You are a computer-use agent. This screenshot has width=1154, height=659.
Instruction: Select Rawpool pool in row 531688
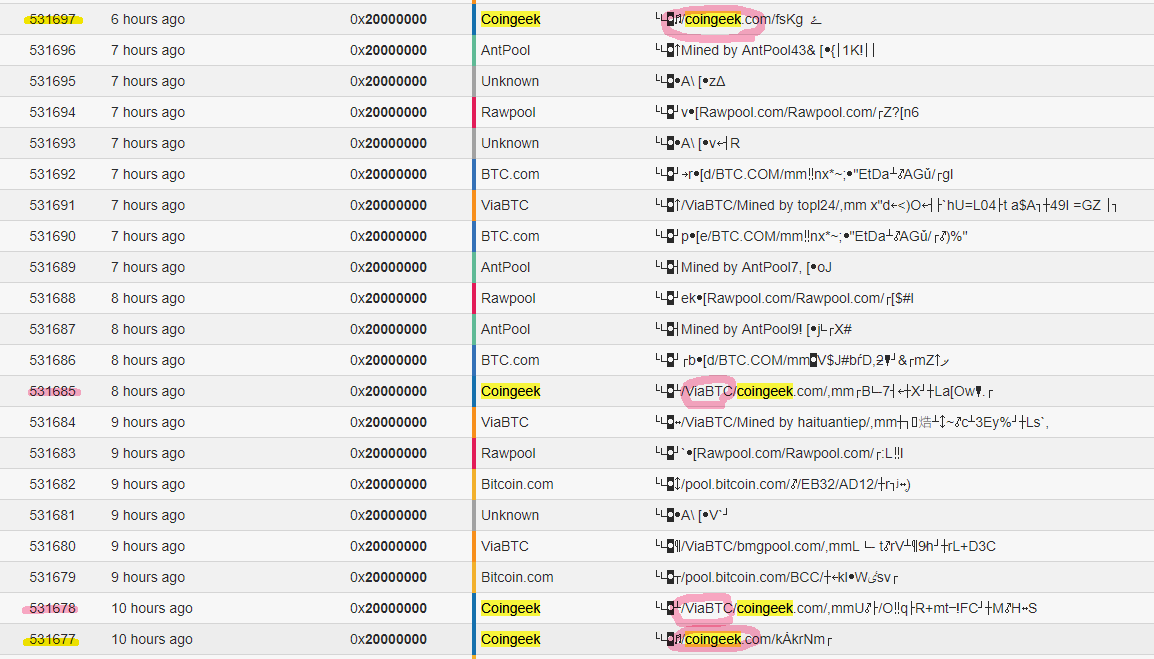pos(508,298)
